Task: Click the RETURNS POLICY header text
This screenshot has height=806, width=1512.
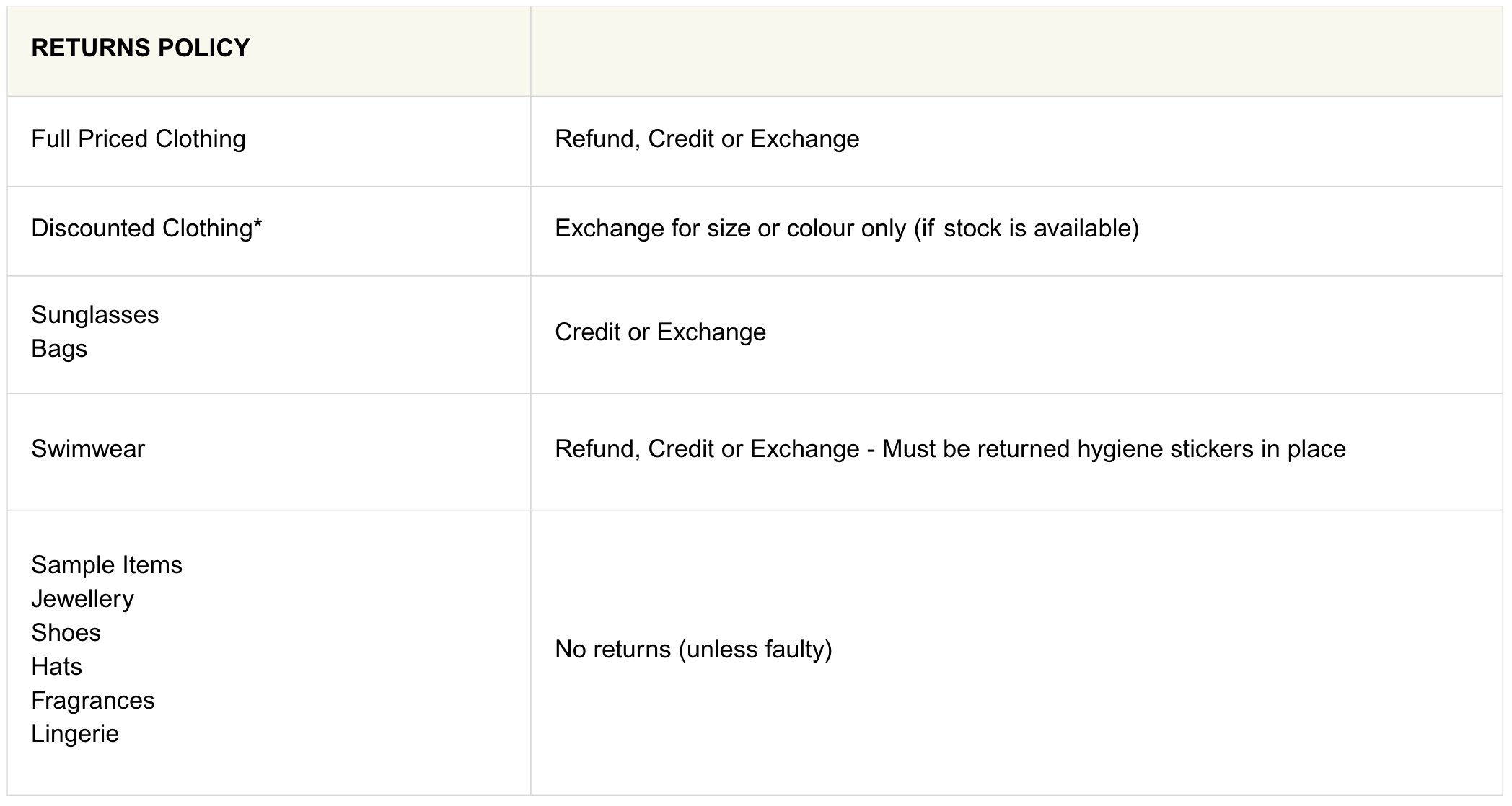Action: tap(141, 48)
